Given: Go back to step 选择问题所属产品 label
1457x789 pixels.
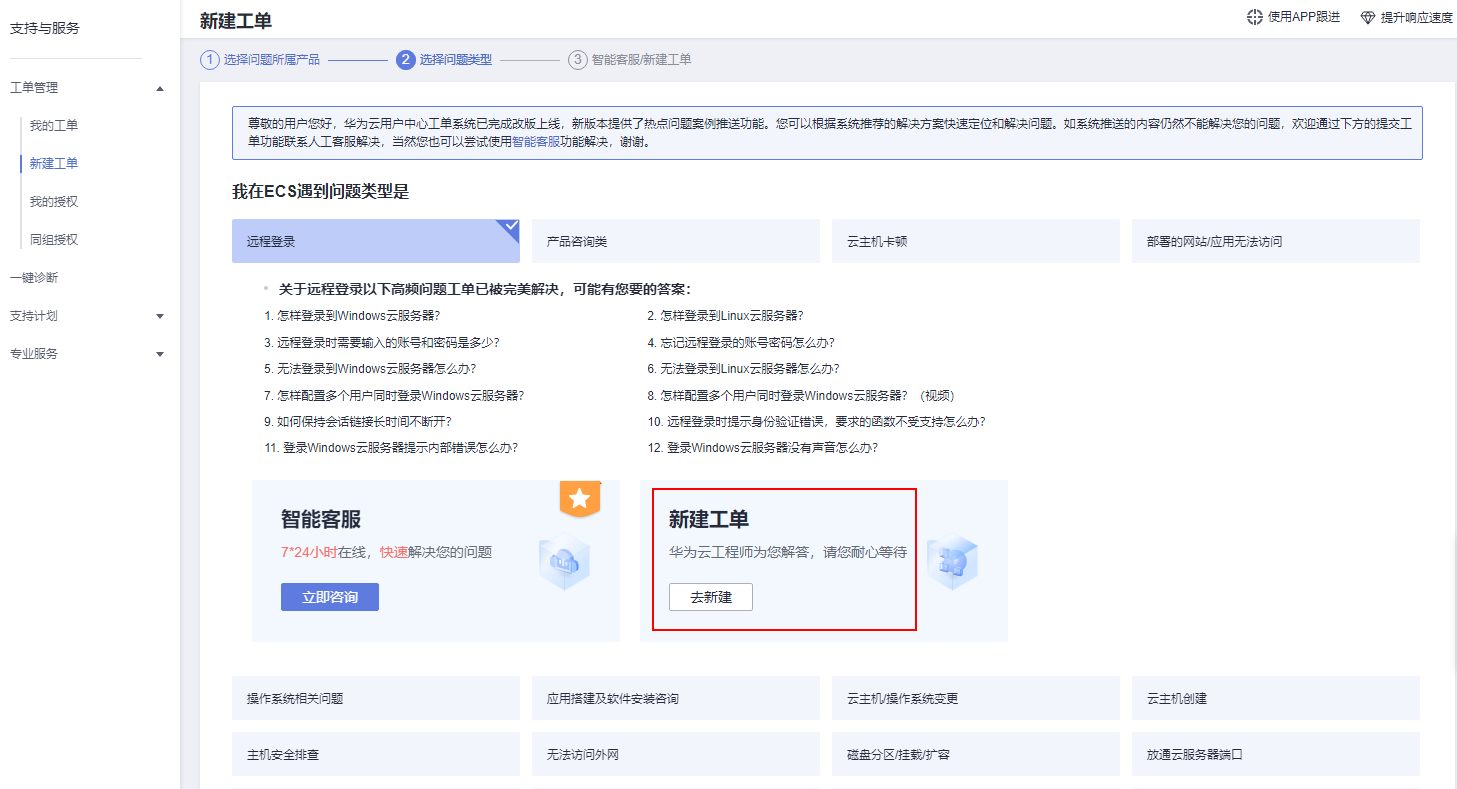Looking at the screenshot, I should [272, 60].
